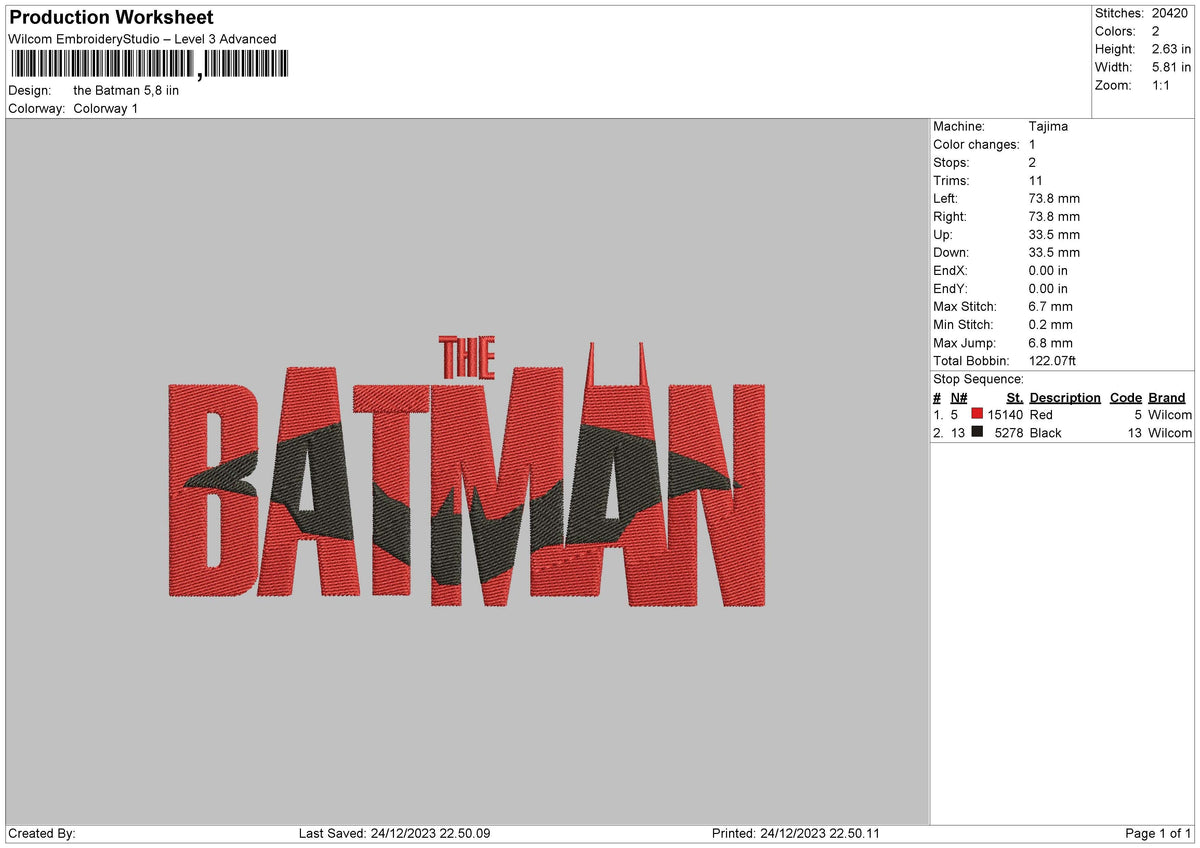This screenshot has width=1200, height=848.
Task: Click the stitch count 5278
Action: (1009, 433)
